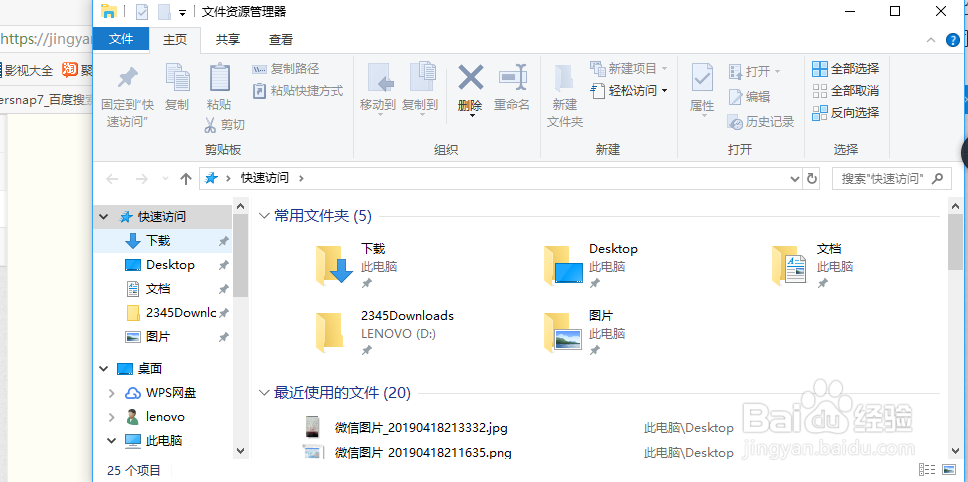
Task: Click the blue Help question mark icon
Action: [x=953, y=40]
